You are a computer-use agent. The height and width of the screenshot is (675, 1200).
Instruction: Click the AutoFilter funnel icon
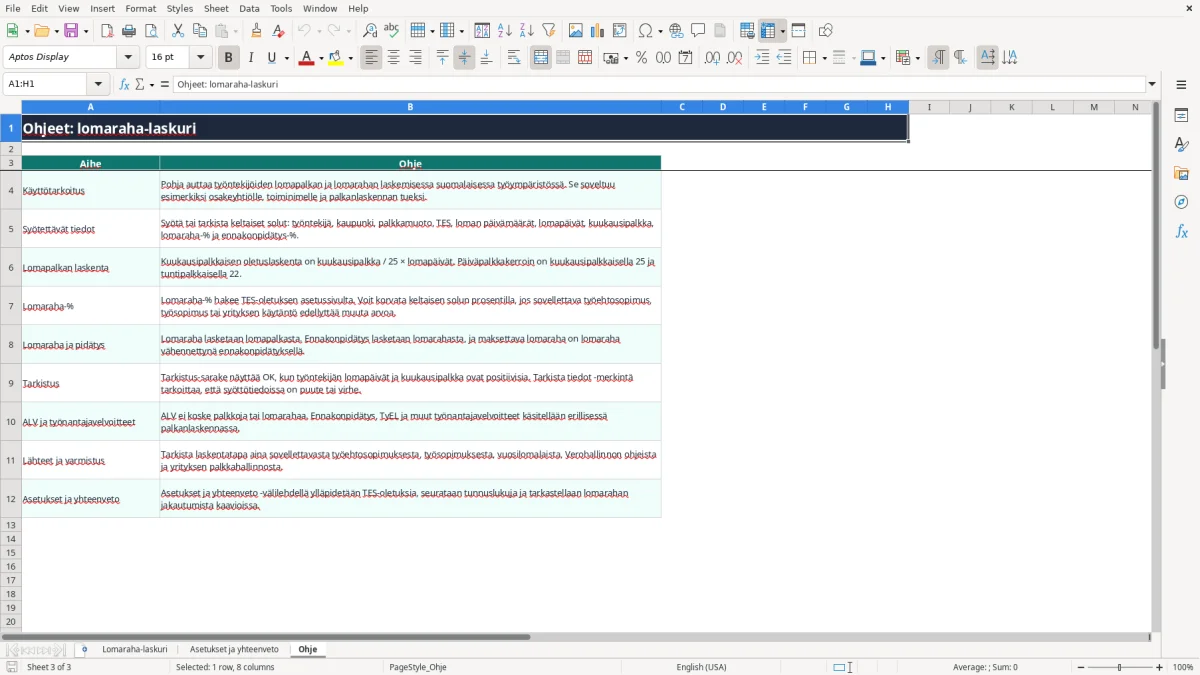pos(549,31)
